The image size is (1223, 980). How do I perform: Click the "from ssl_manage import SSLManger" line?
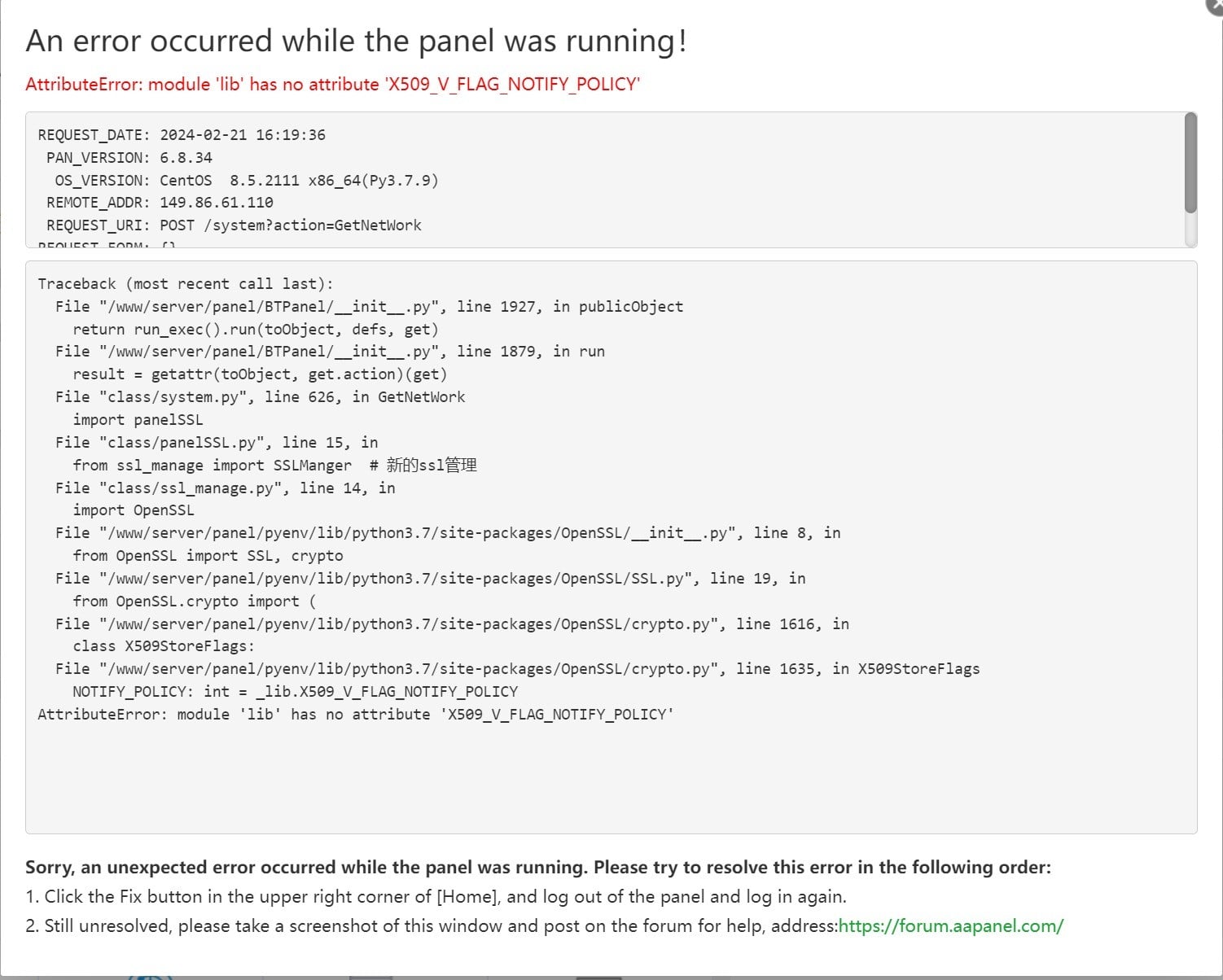coord(212,466)
